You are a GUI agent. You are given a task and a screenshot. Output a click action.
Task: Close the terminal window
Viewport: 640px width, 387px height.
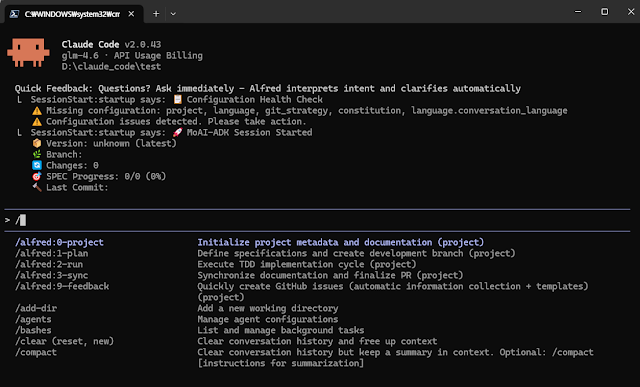pos(631,12)
